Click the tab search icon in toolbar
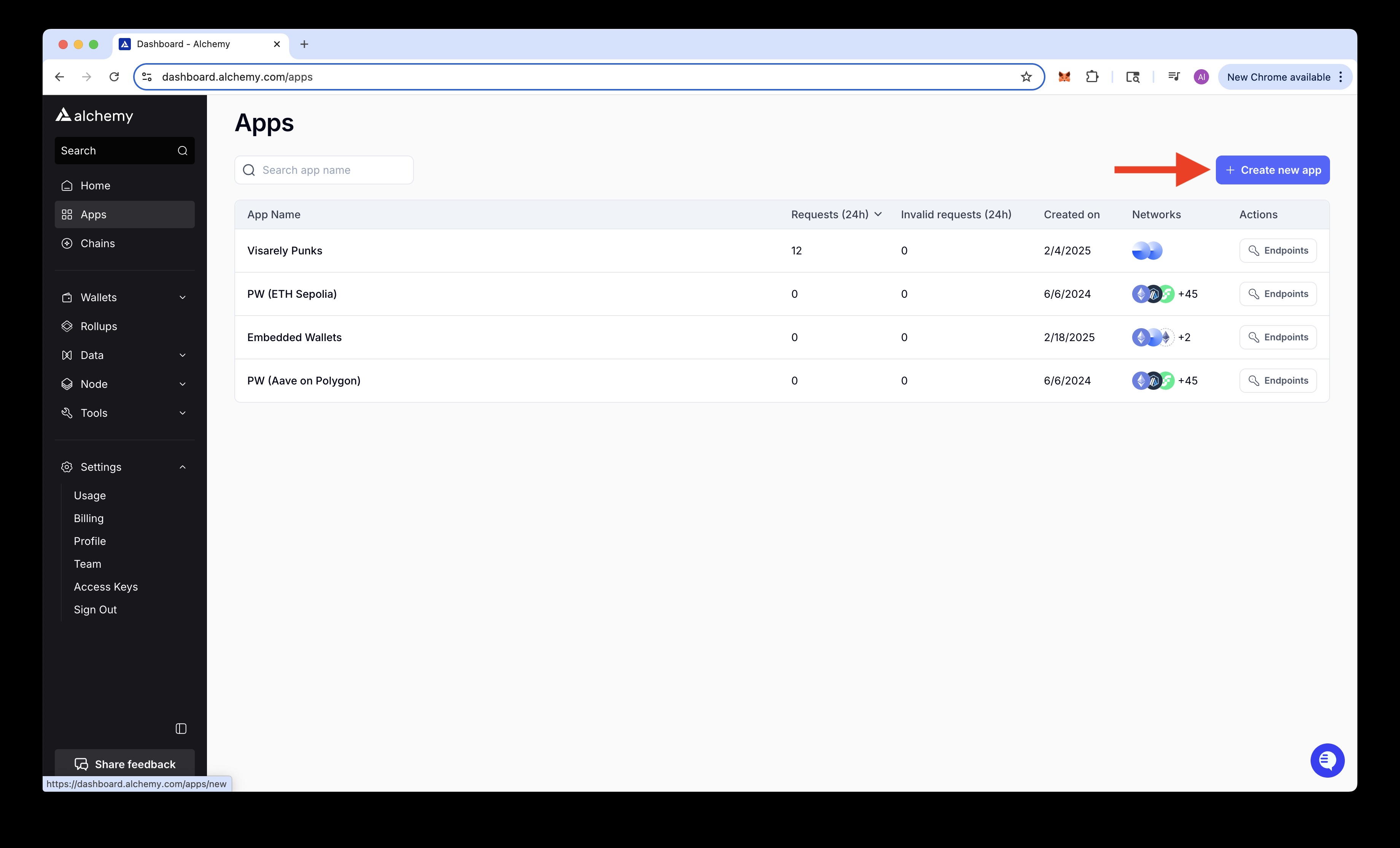 click(x=1133, y=77)
